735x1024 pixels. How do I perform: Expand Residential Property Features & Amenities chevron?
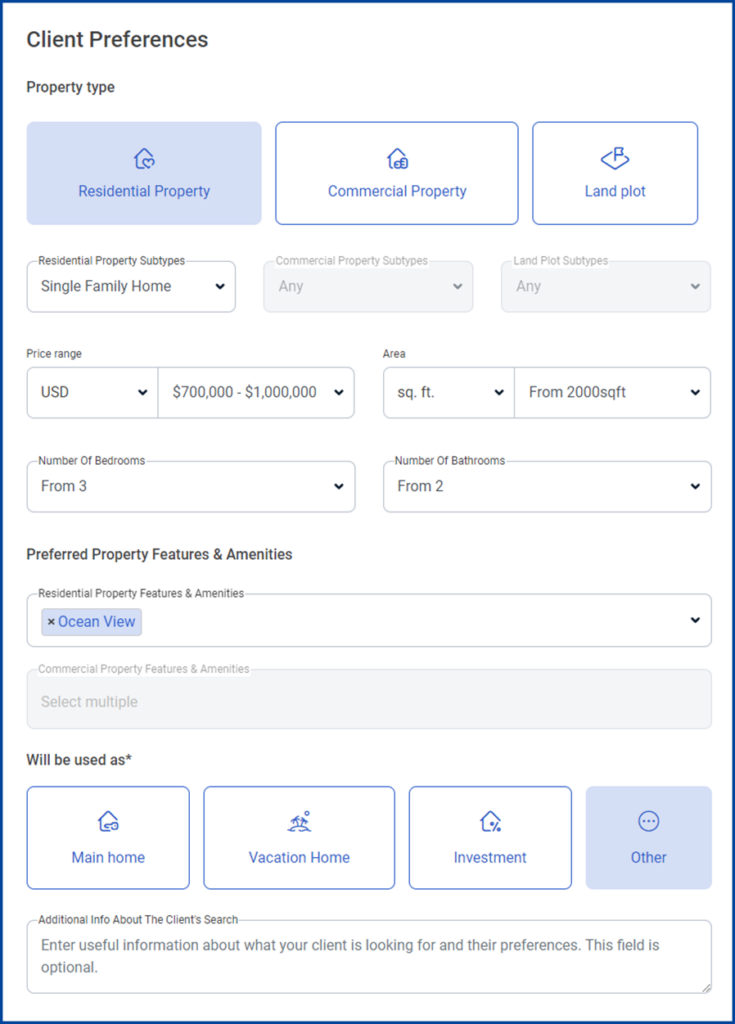pos(695,620)
